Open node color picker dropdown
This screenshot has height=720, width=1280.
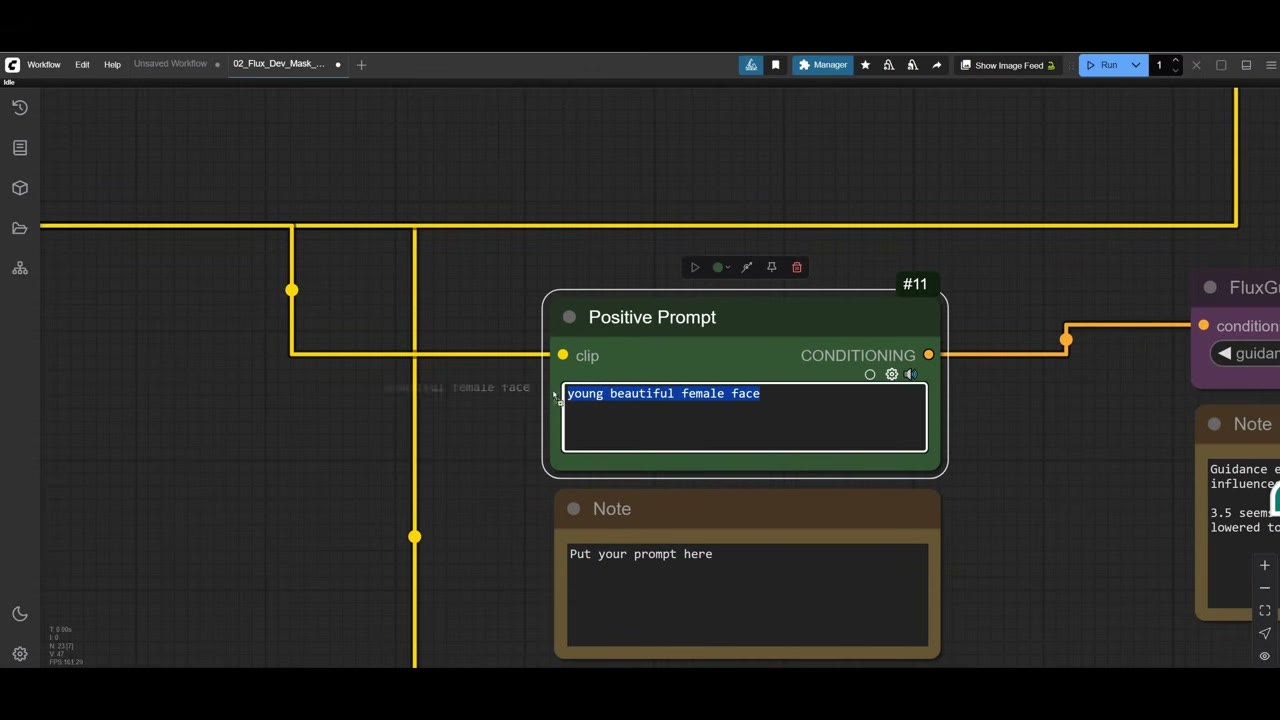(x=720, y=267)
